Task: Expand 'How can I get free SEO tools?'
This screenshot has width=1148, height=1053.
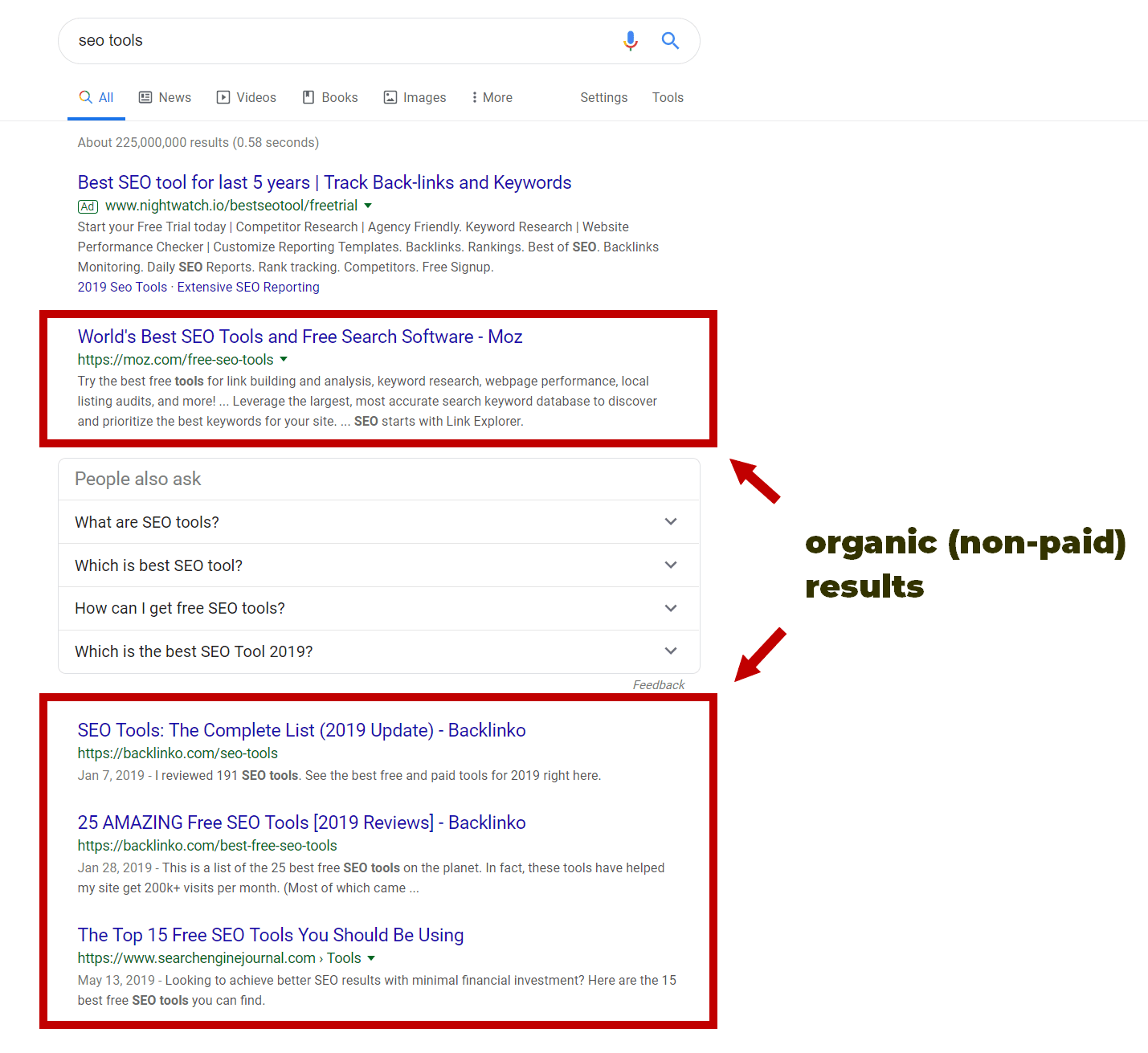Action: [x=379, y=608]
